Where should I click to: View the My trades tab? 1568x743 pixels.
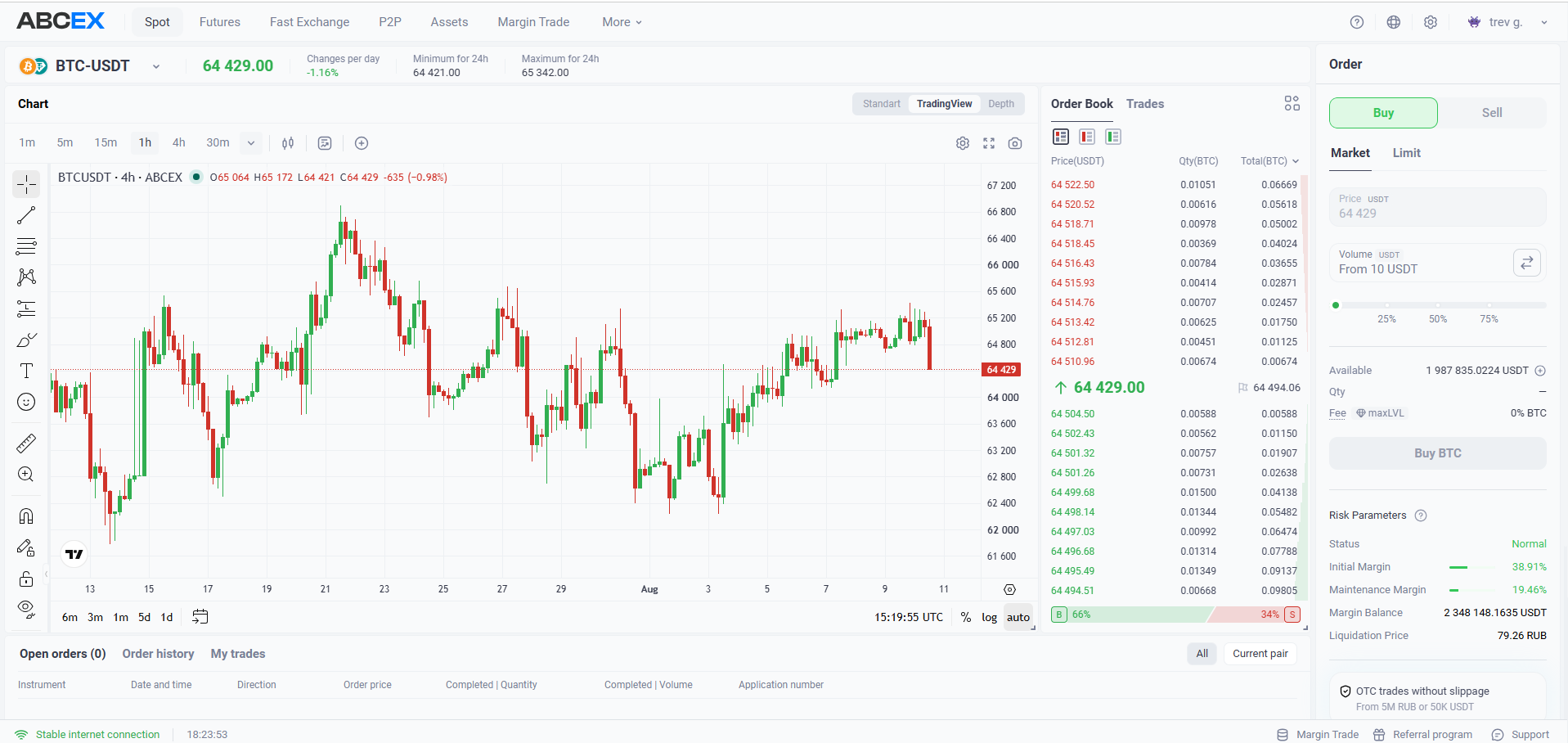tap(238, 654)
